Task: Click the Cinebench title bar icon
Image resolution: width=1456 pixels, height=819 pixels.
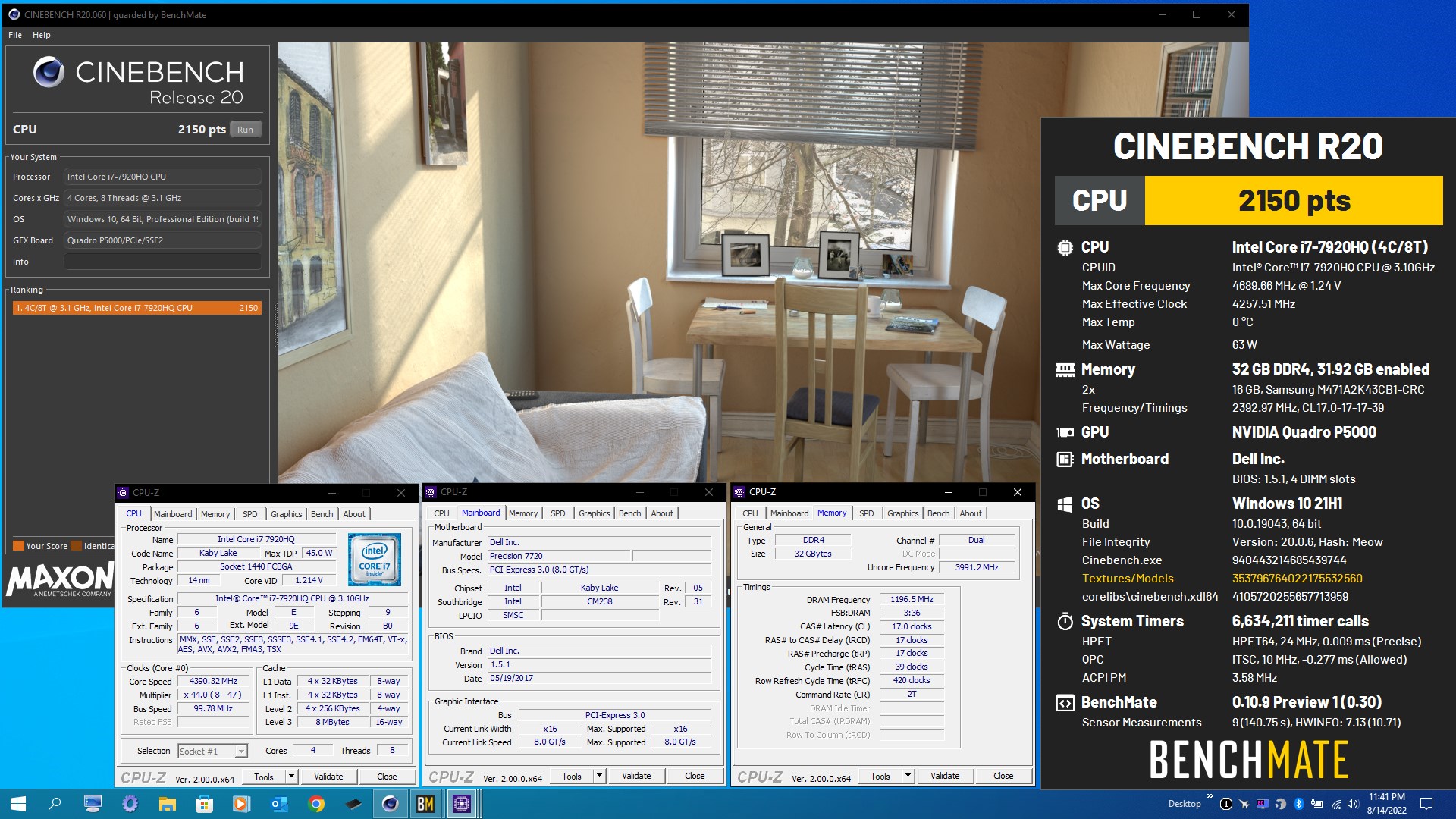Action: point(14,14)
